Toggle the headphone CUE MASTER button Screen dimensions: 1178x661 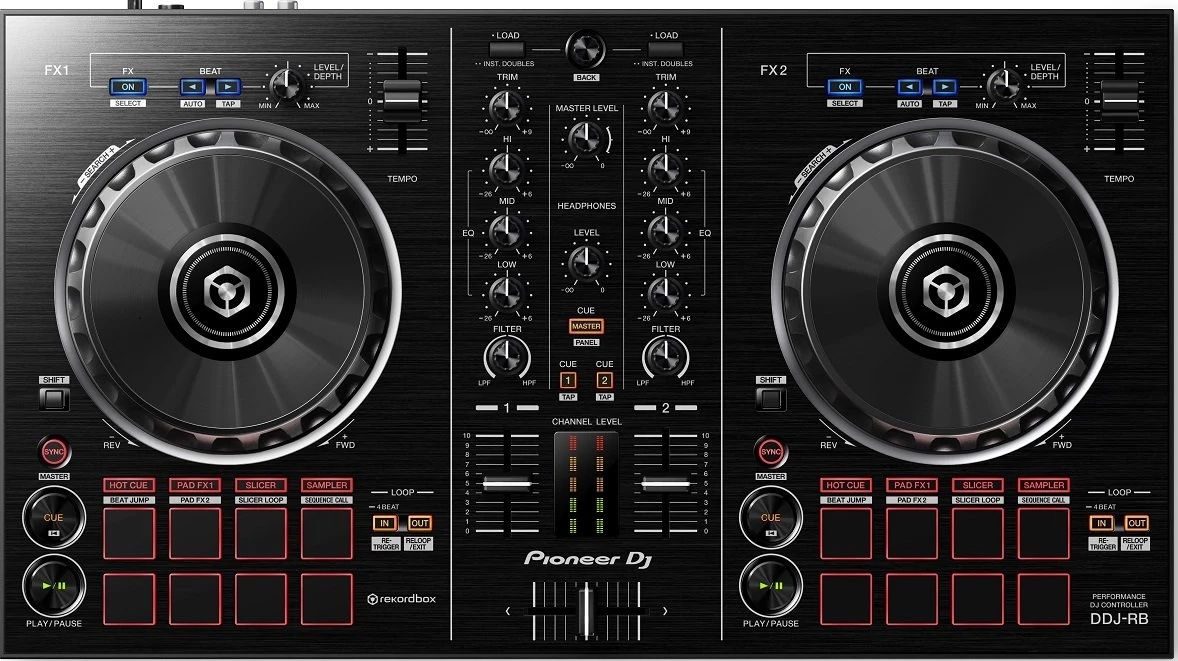coord(586,327)
